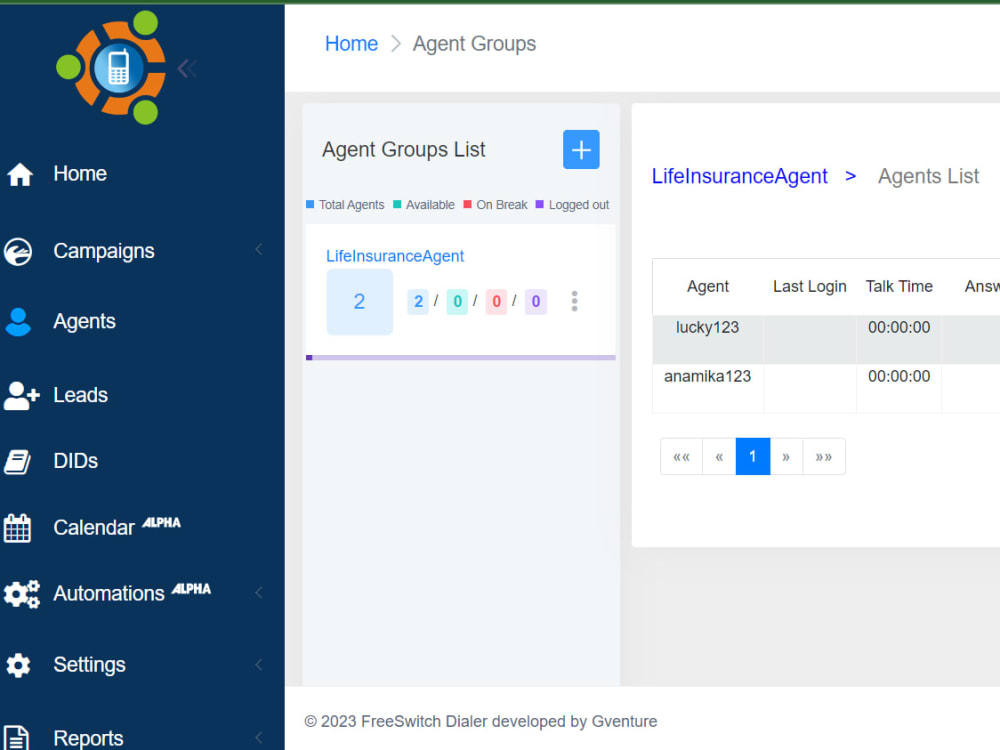Click the Logged out purple legend swatch

pyautogui.click(x=540, y=204)
